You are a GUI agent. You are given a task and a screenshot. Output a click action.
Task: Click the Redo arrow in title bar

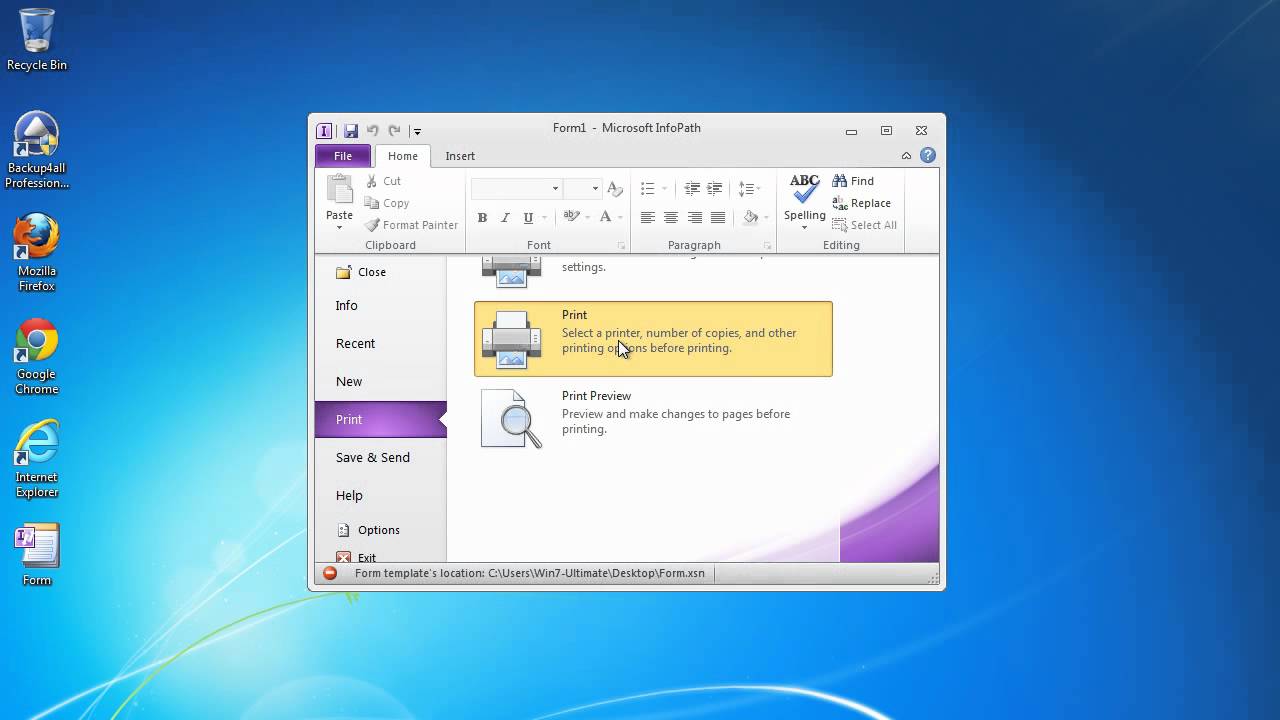click(395, 131)
